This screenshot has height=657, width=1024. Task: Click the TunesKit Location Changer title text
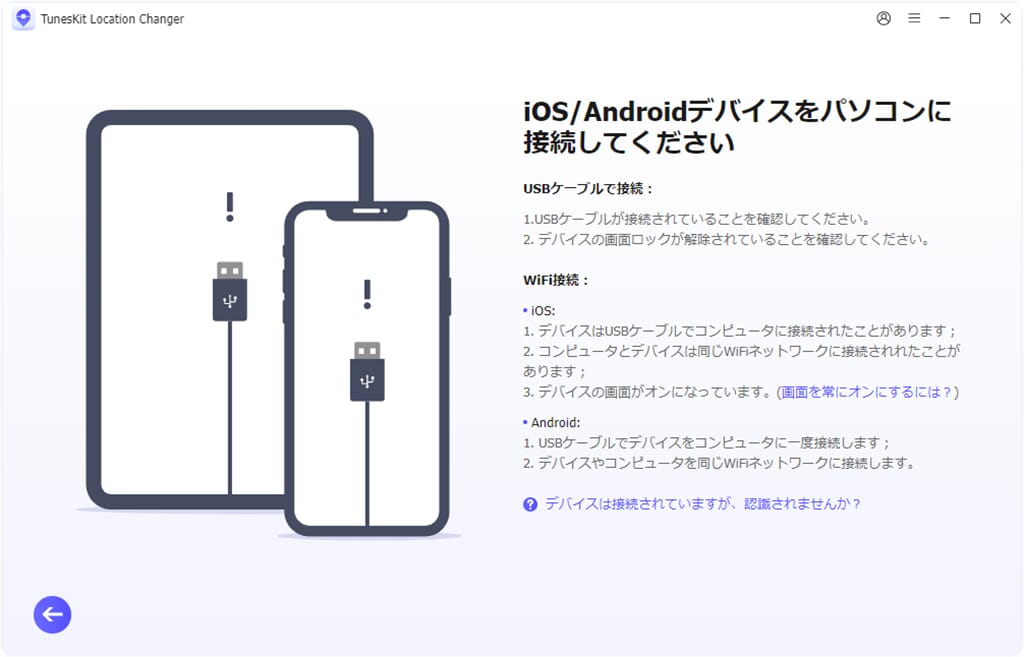(112, 19)
